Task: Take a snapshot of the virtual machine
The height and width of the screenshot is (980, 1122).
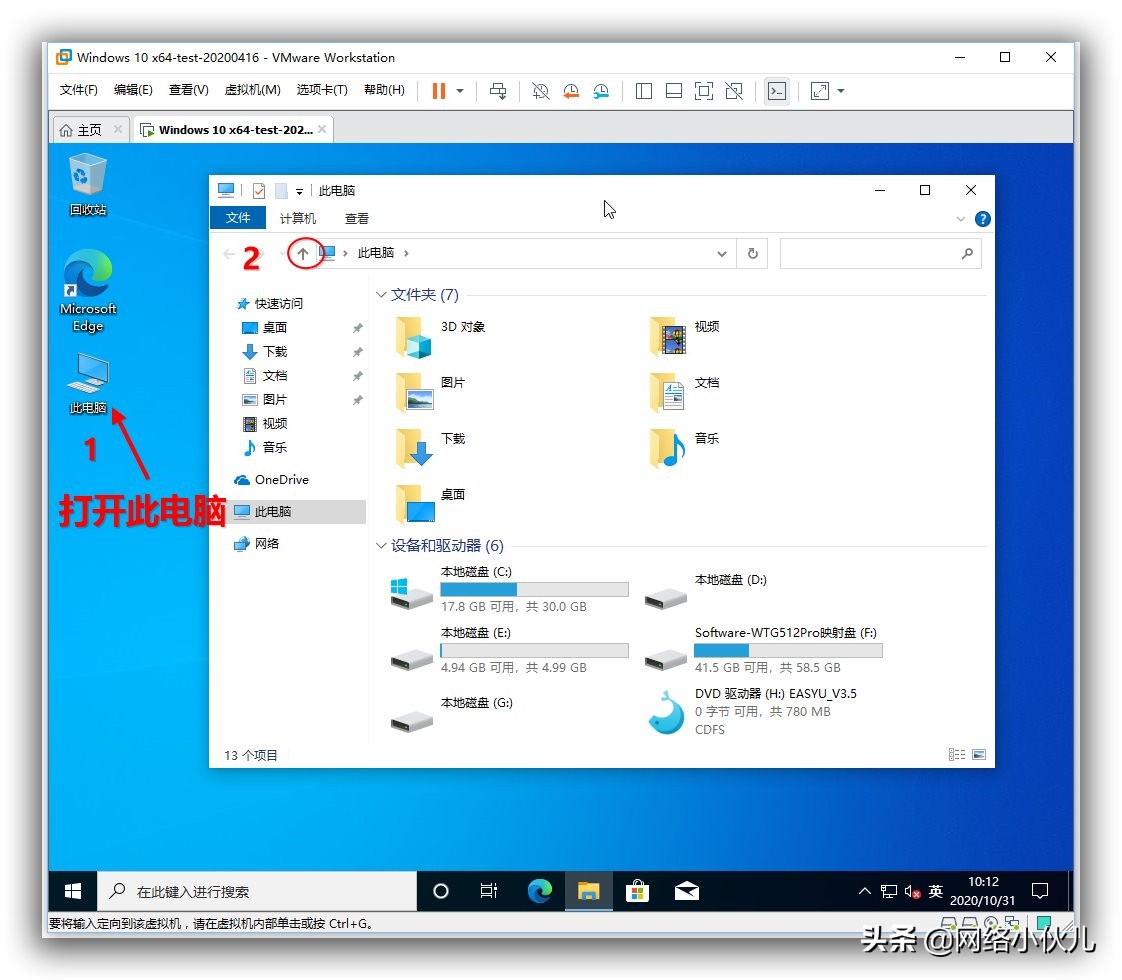Action: (540, 91)
